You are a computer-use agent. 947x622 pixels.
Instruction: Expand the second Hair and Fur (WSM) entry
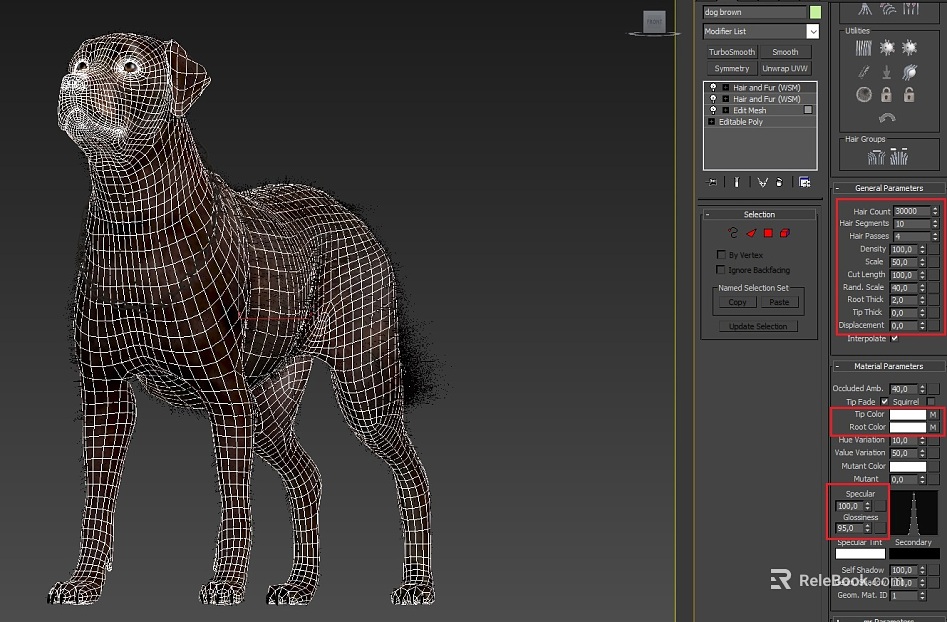(725, 99)
